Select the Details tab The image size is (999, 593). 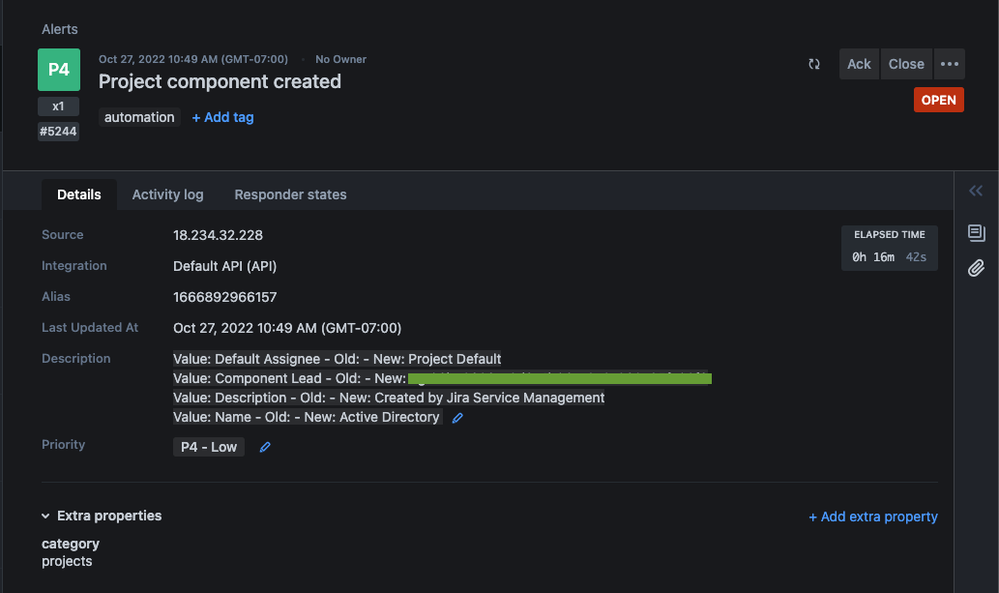79,195
